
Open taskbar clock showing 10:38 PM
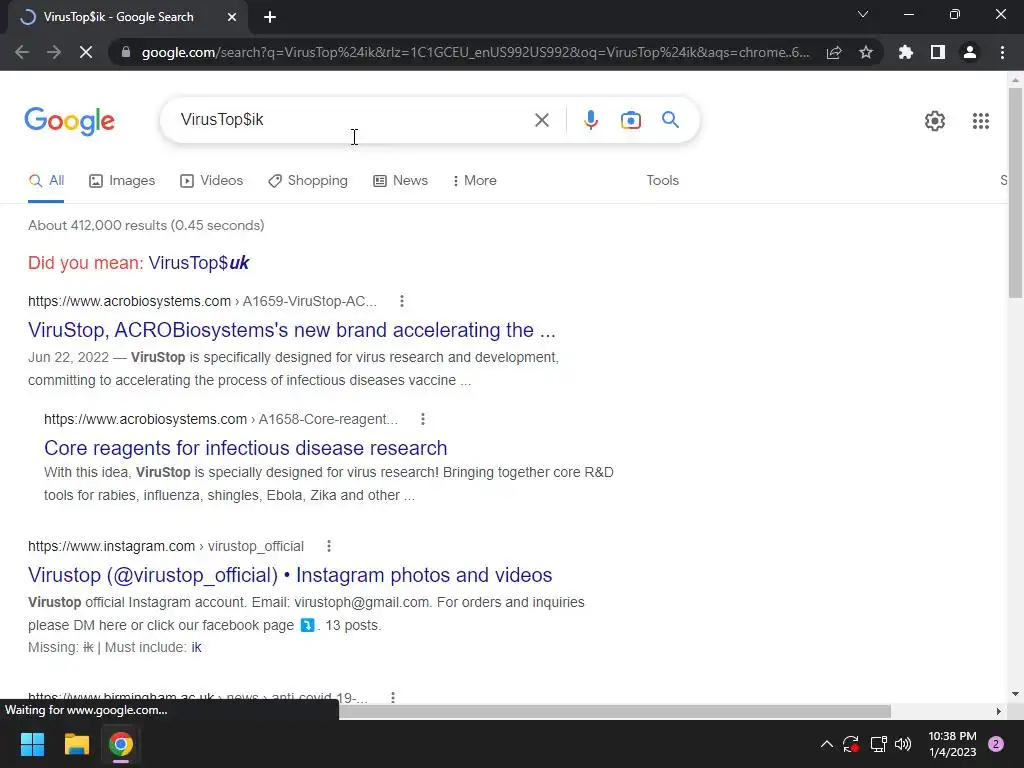pyautogui.click(x=952, y=744)
